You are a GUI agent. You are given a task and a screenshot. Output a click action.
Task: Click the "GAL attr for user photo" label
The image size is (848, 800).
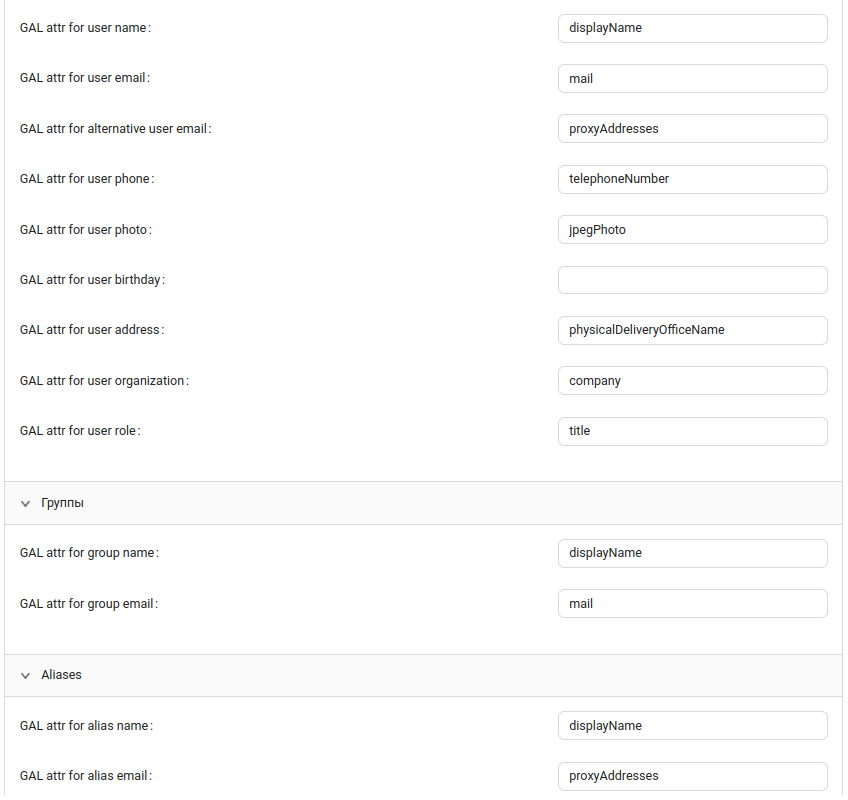tap(85, 230)
